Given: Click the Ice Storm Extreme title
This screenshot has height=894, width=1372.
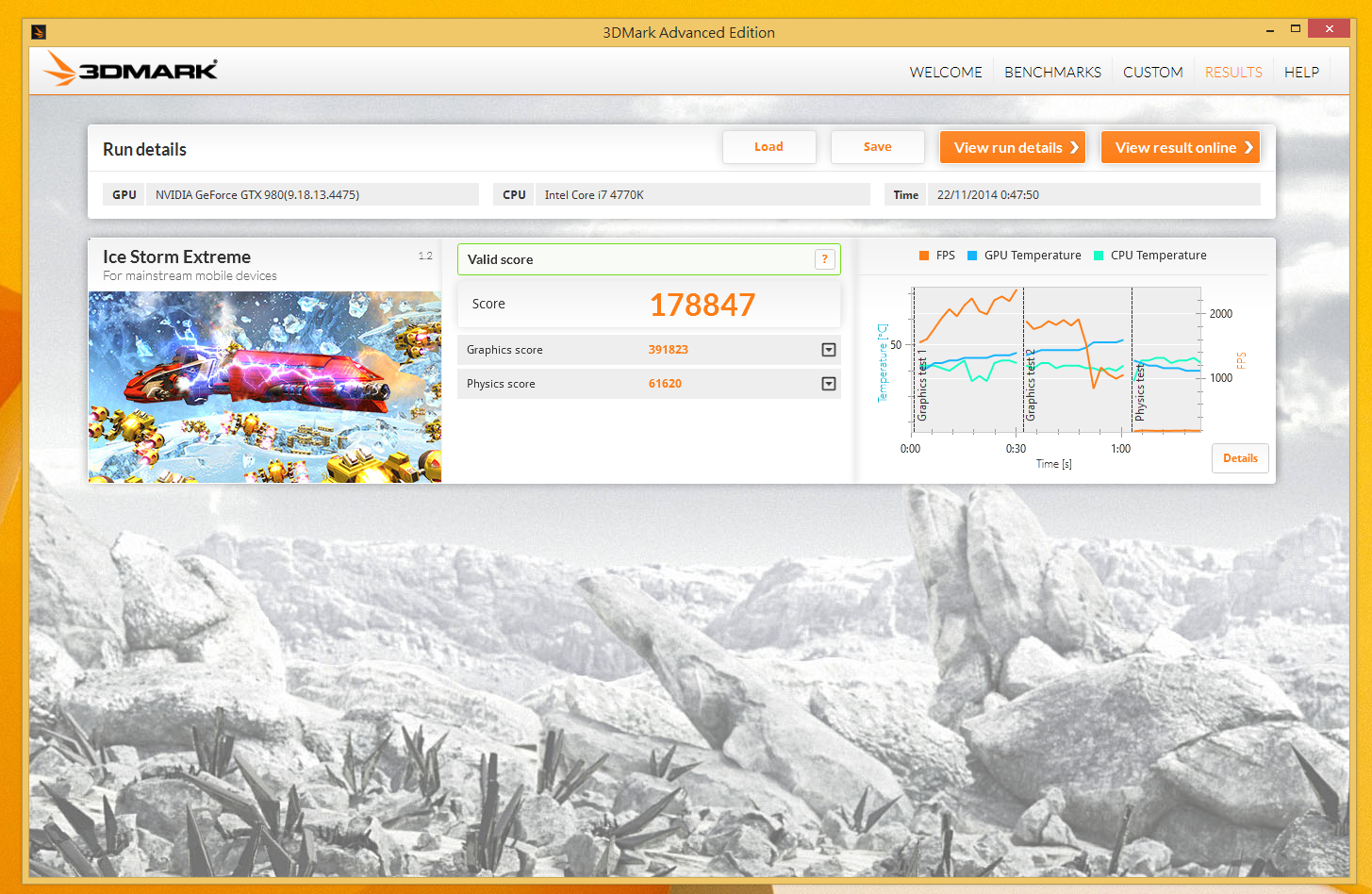Looking at the screenshot, I should tap(176, 257).
